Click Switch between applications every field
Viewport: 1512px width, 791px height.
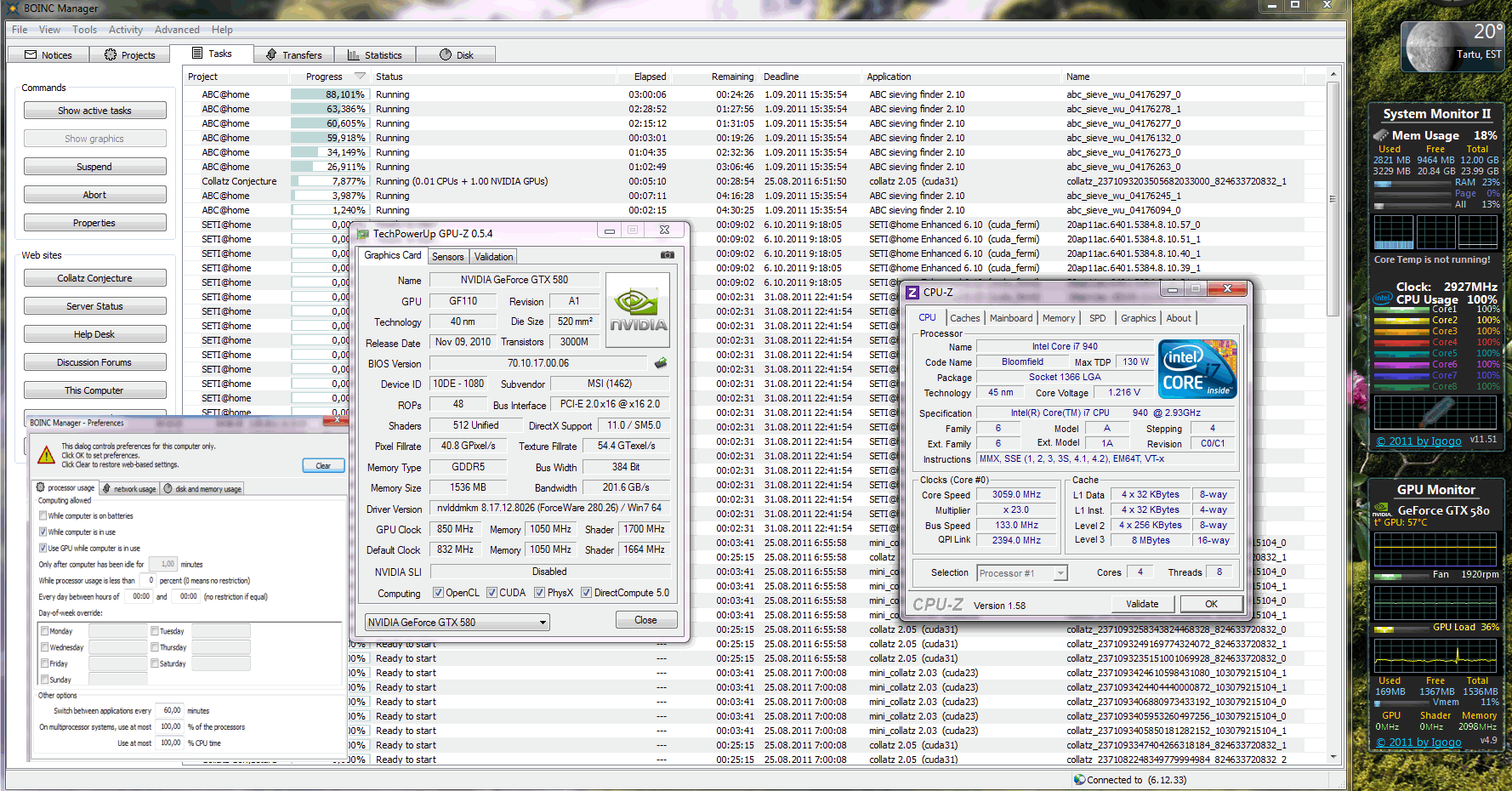coord(171,710)
